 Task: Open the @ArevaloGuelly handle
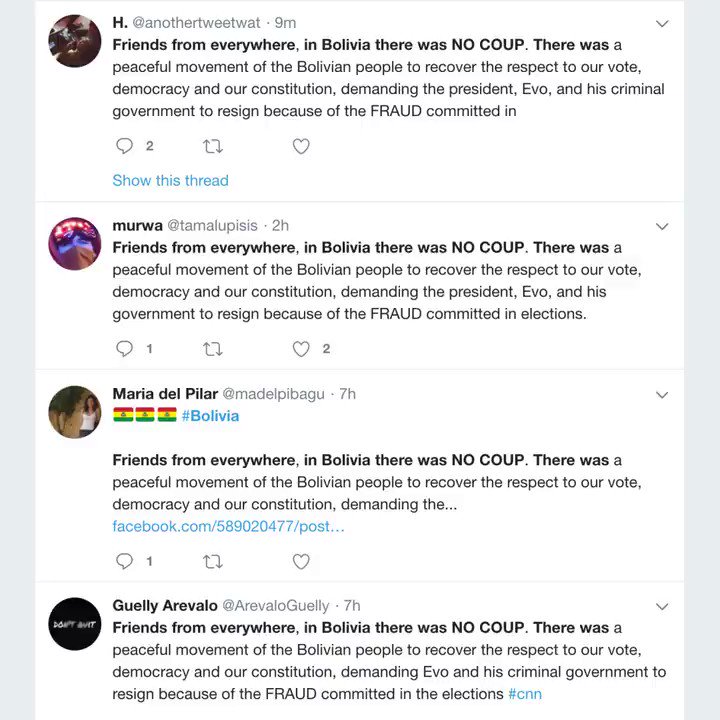277,606
